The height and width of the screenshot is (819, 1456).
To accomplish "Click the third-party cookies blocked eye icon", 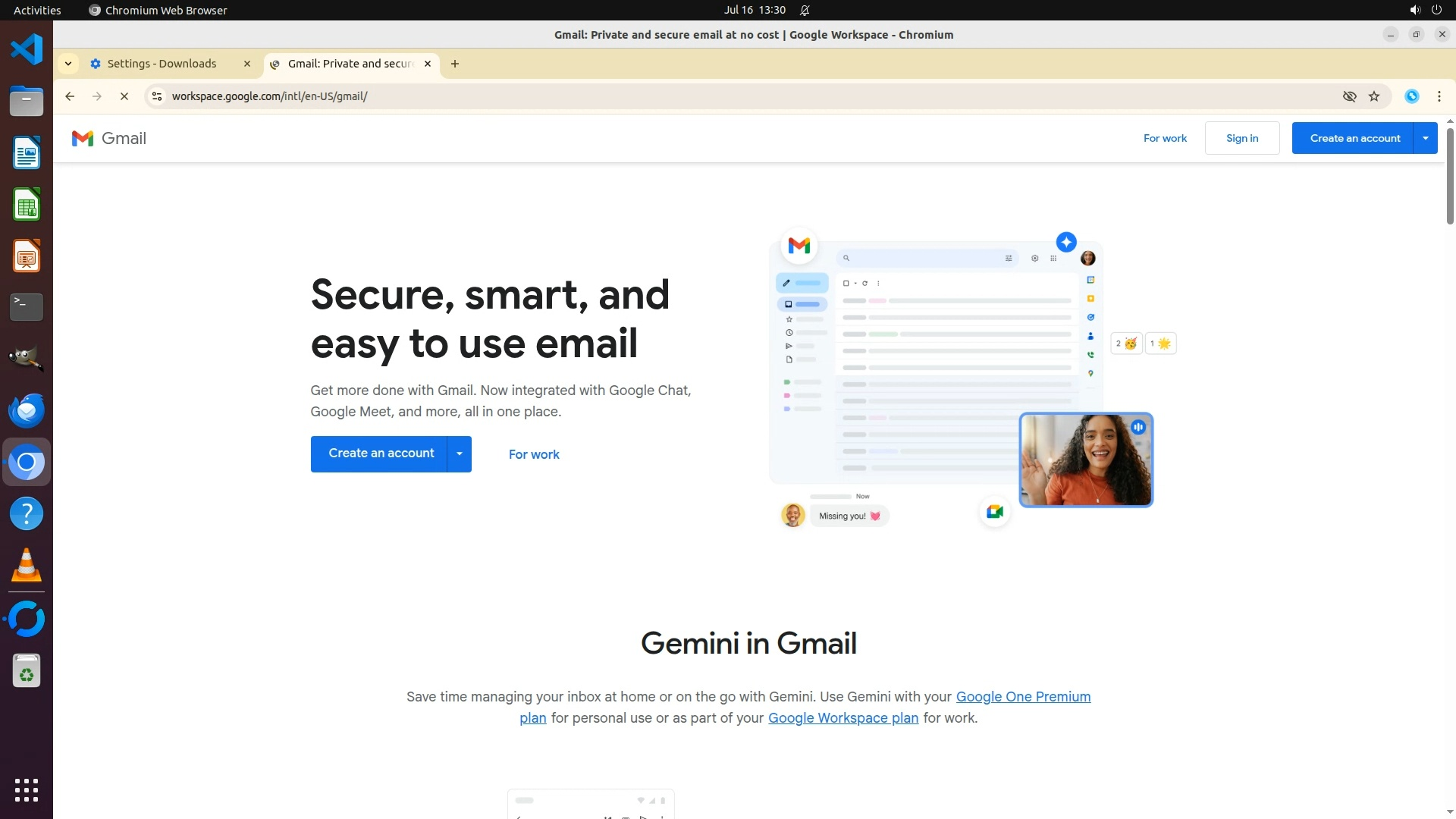I will click(x=1349, y=96).
